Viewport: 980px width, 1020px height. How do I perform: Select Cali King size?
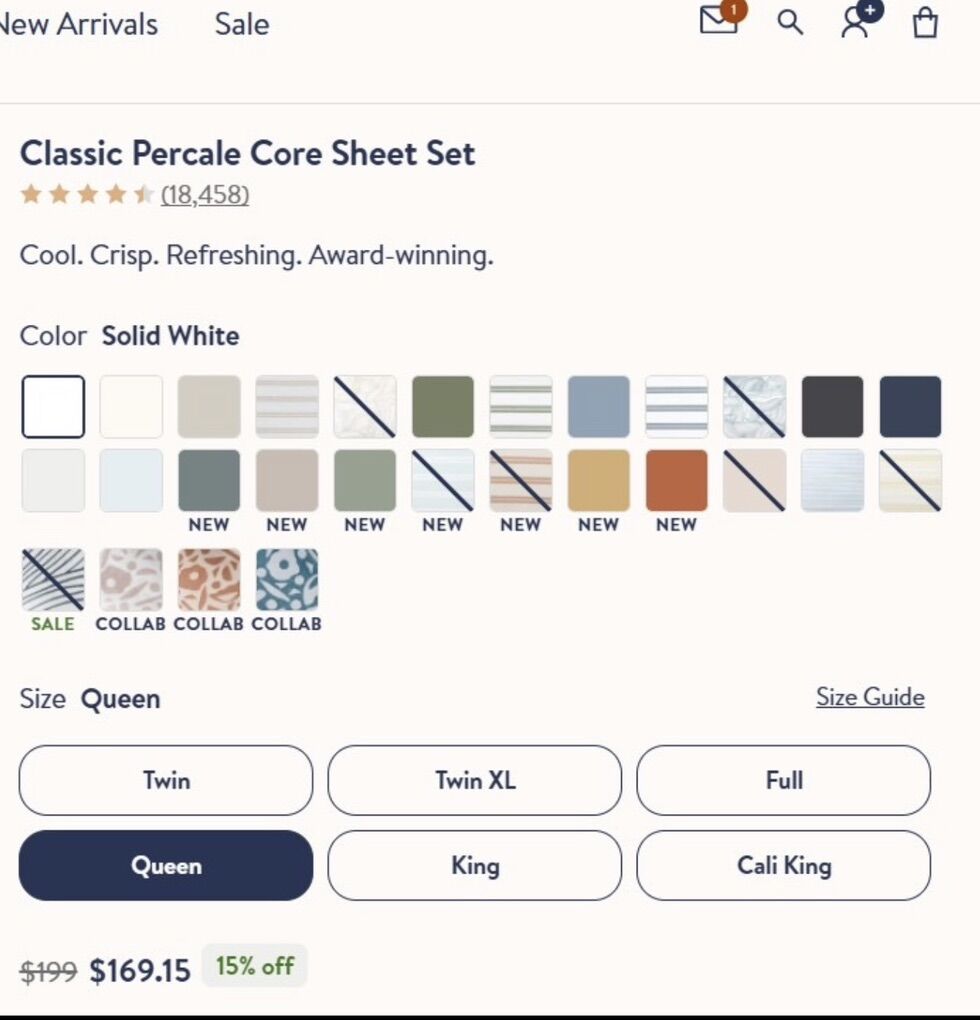click(784, 865)
